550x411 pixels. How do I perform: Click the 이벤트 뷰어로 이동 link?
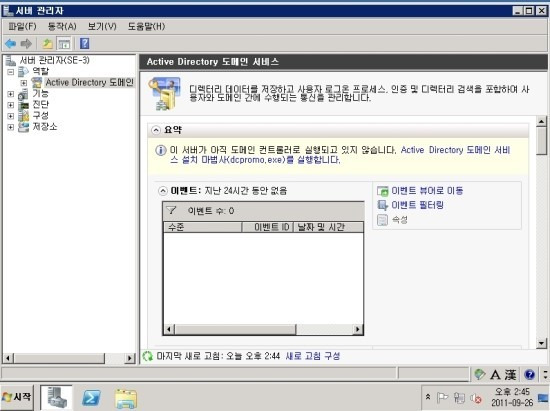427,190
